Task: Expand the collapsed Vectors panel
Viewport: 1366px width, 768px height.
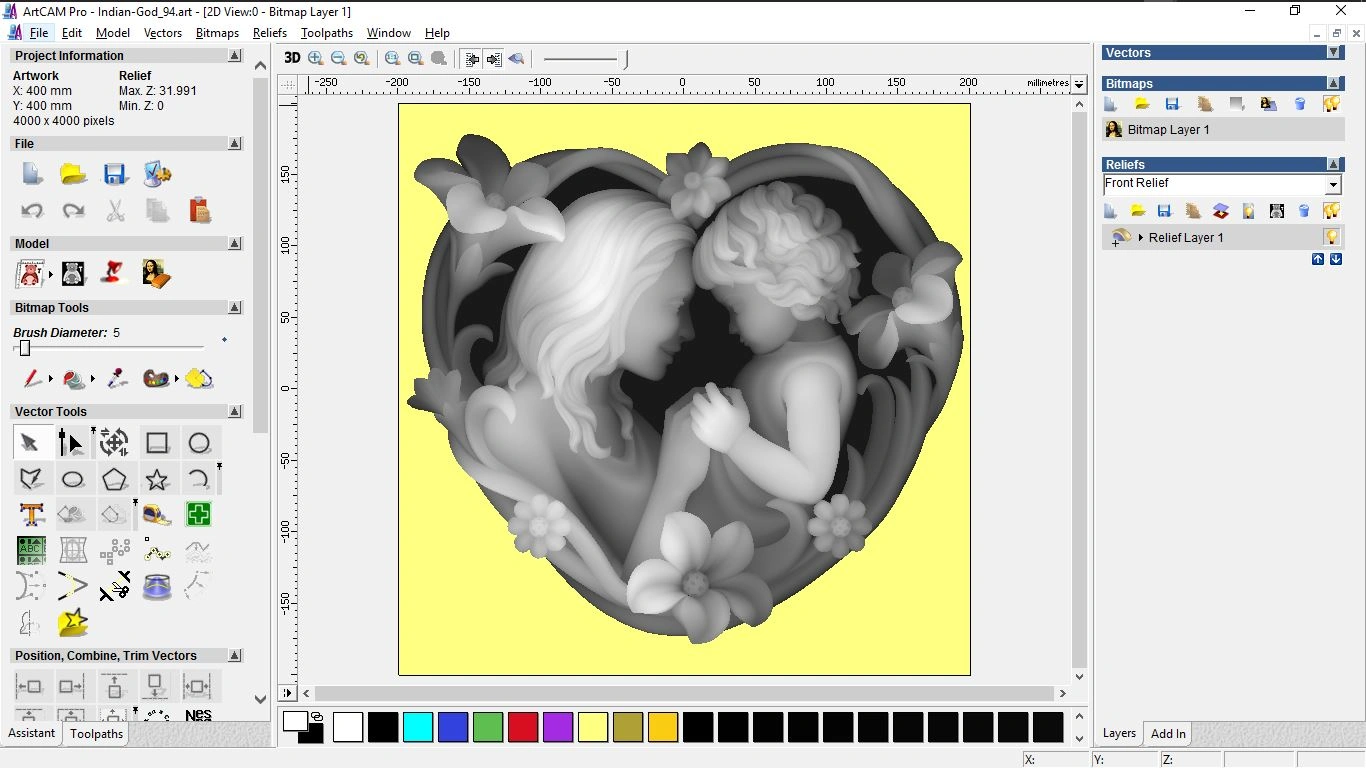Action: (x=1333, y=52)
